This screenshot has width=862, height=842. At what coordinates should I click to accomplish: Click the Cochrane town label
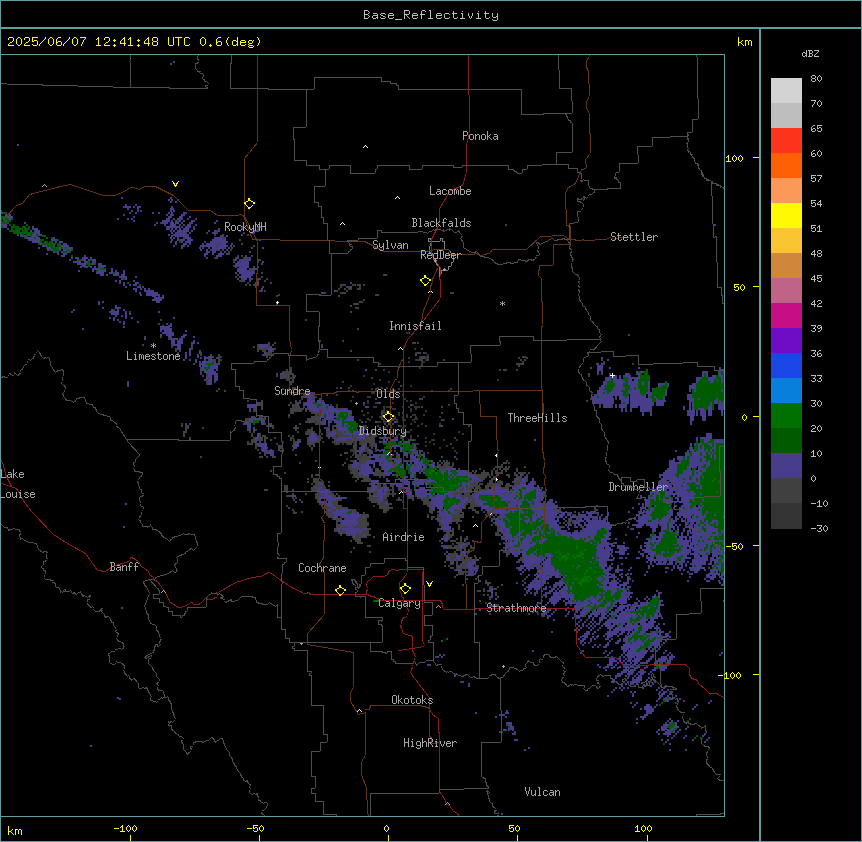[x=322, y=568]
